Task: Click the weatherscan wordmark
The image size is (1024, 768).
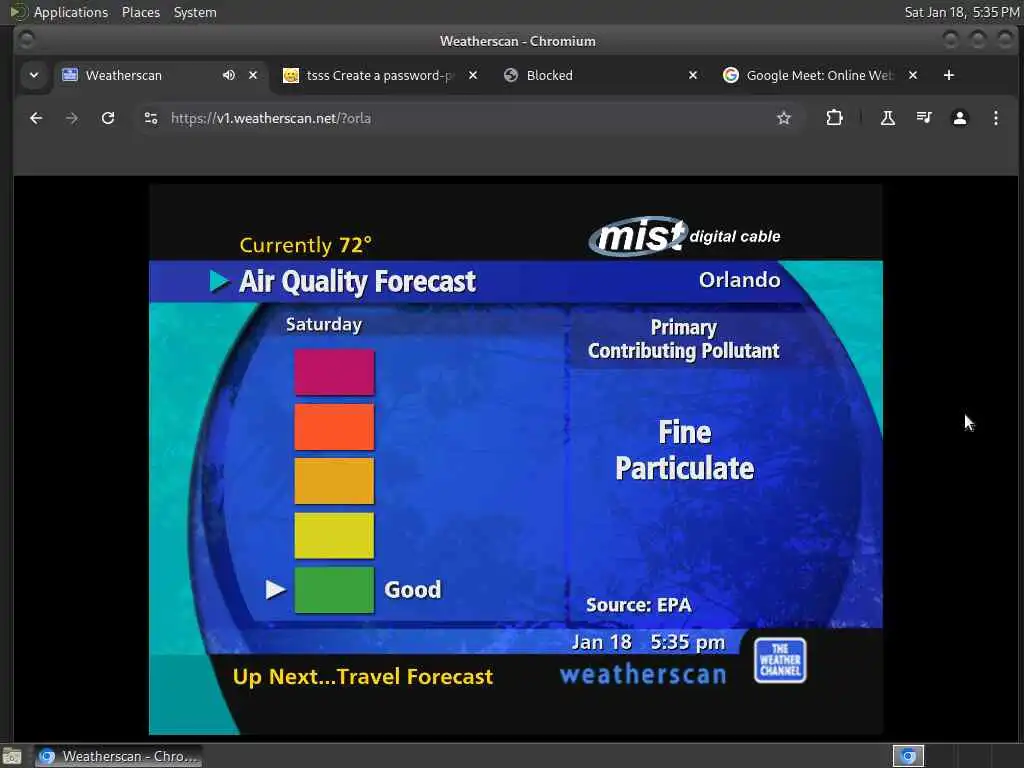Action: [x=643, y=674]
